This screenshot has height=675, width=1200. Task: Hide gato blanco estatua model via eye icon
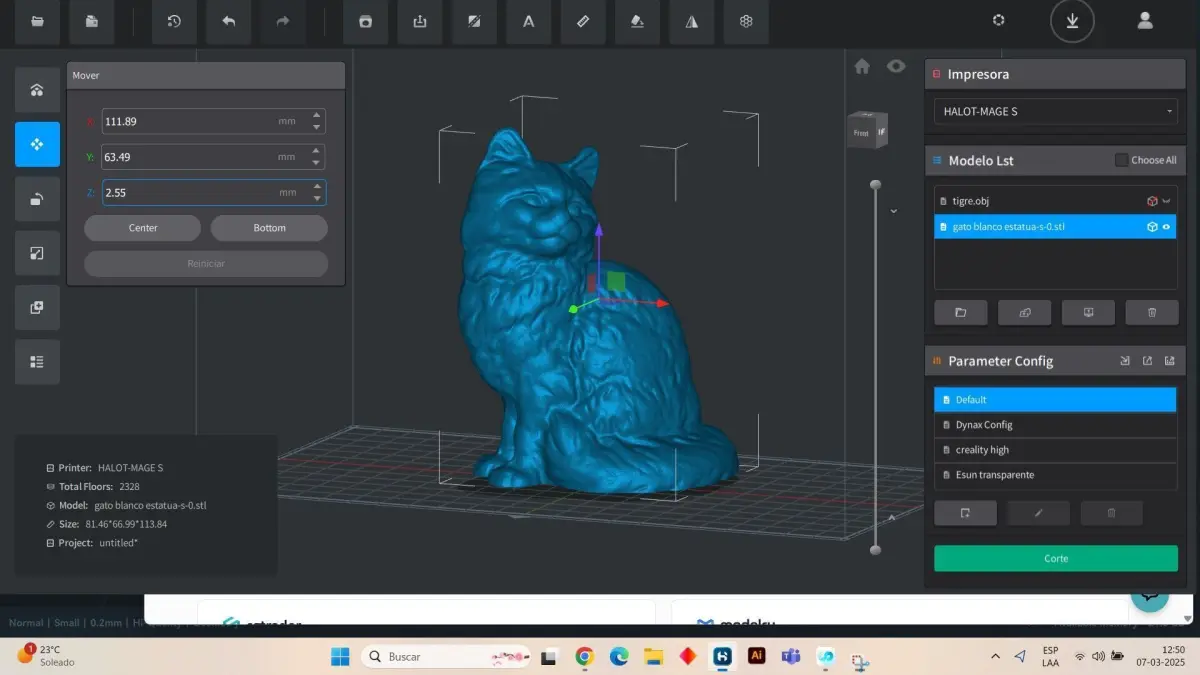[x=1166, y=227]
